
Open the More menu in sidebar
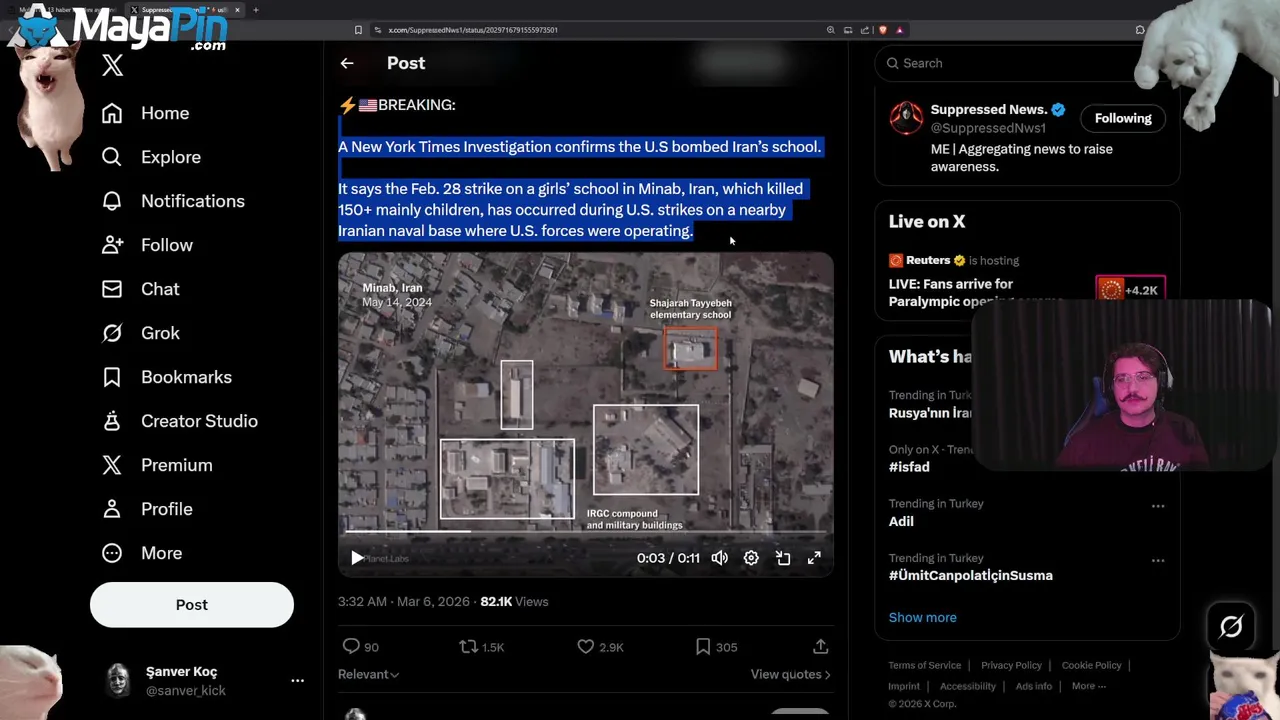coord(142,553)
